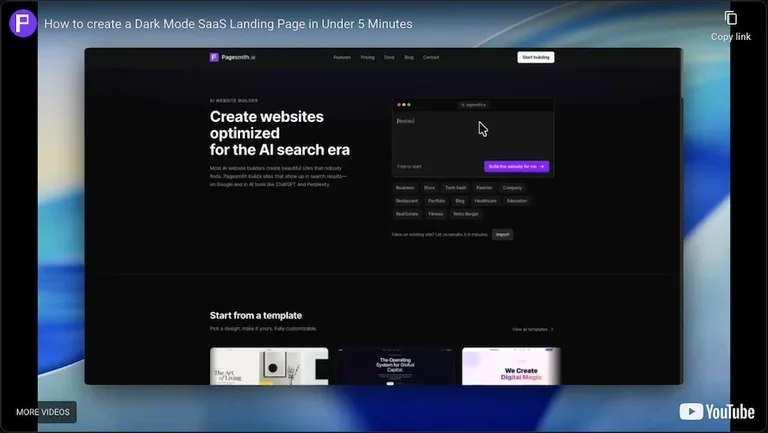Click the pagesmith.ai address bar in mock browser
The width and height of the screenshot is (768, 433).
473,105
